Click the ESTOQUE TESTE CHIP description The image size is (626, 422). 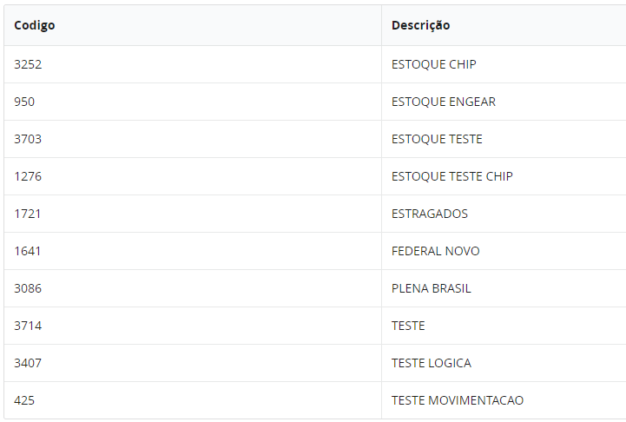452,176
